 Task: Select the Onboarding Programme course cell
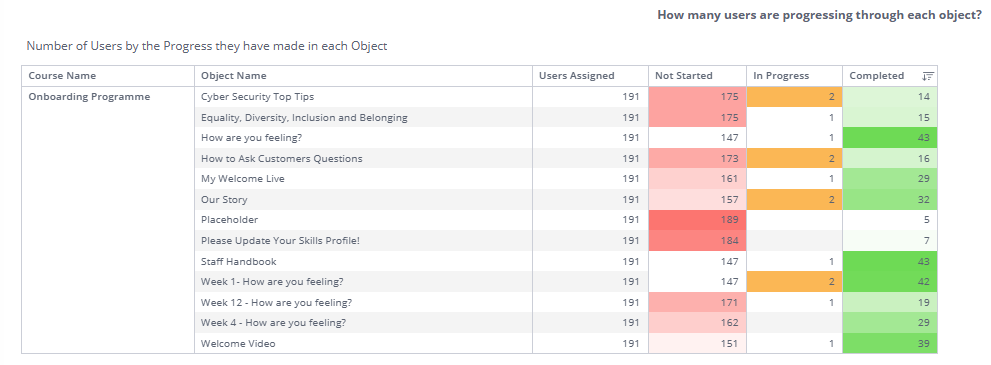pyautogui.click(x=90, y=97)
